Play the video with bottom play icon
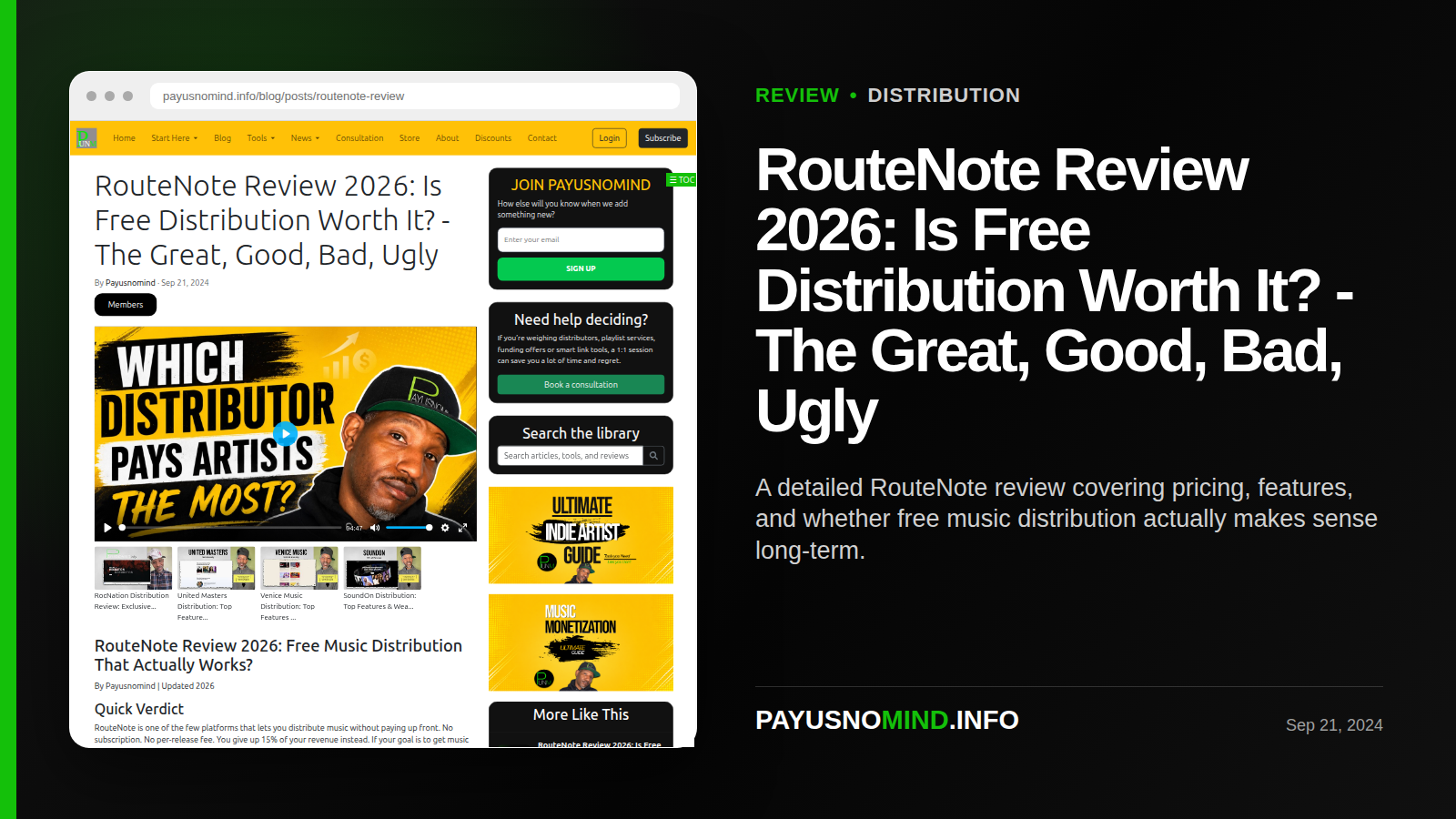1456x819 pixels. (107, 528)
